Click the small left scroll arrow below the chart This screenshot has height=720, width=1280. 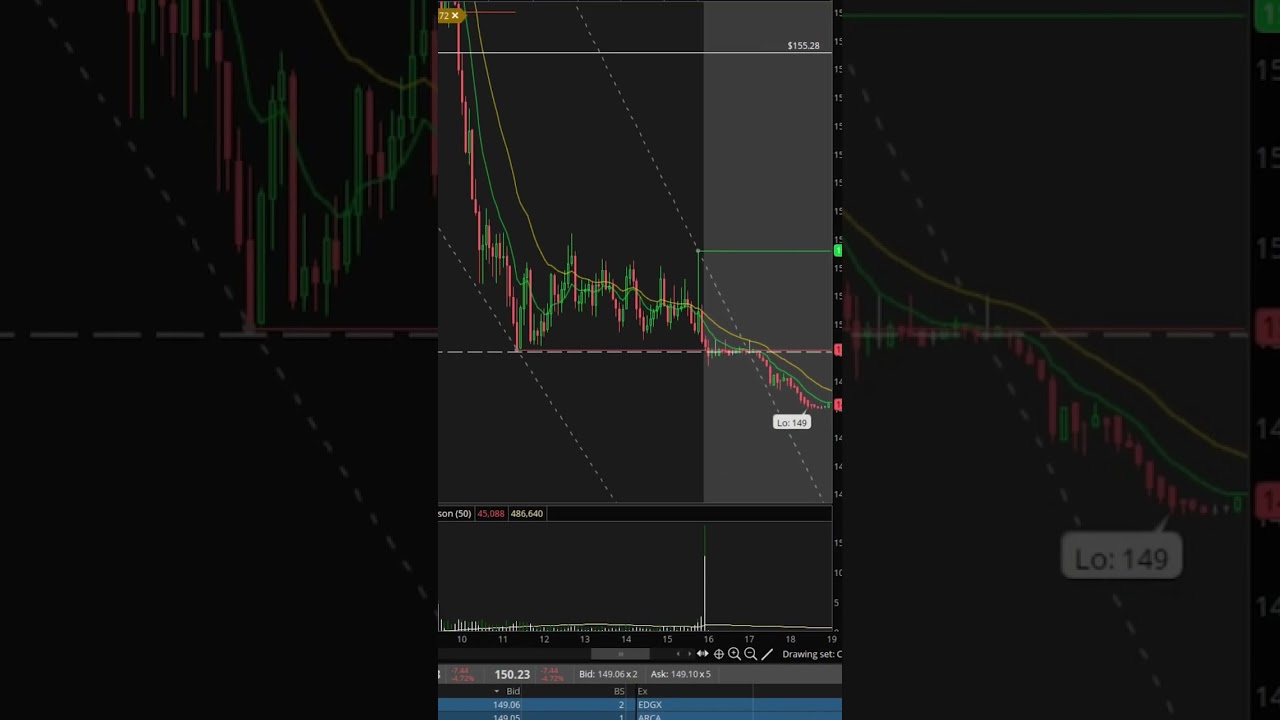678,654
